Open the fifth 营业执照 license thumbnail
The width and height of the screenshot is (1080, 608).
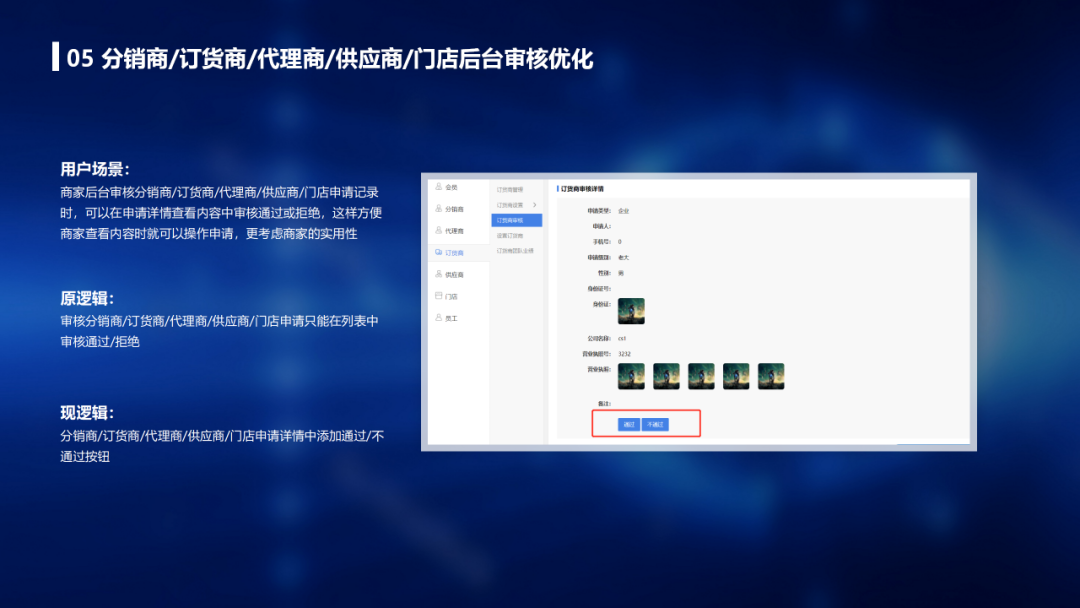coord(771,376)
